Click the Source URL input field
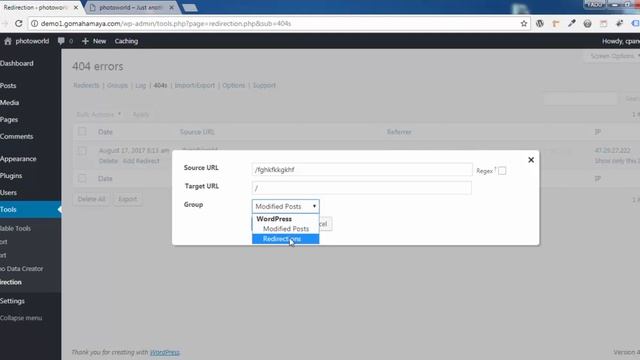This screenshot has width=640, height=360. [x=362, y=169]
